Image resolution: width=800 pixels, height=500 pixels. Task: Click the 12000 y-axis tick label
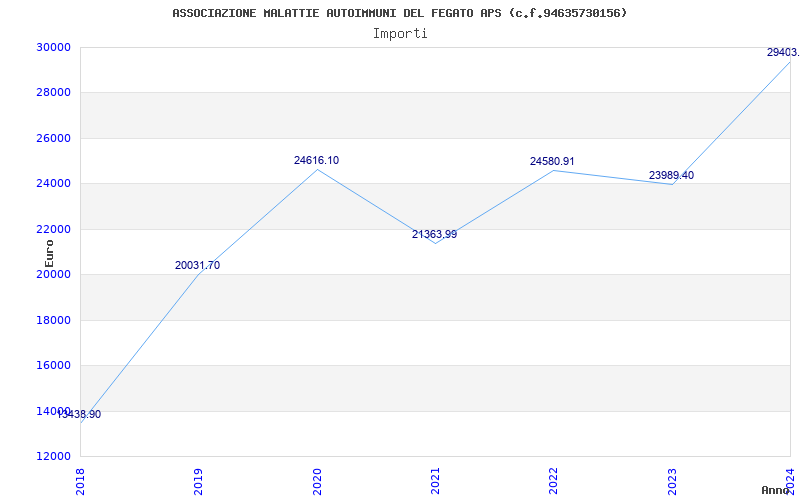pyautogui.click(x=53, y=457)
